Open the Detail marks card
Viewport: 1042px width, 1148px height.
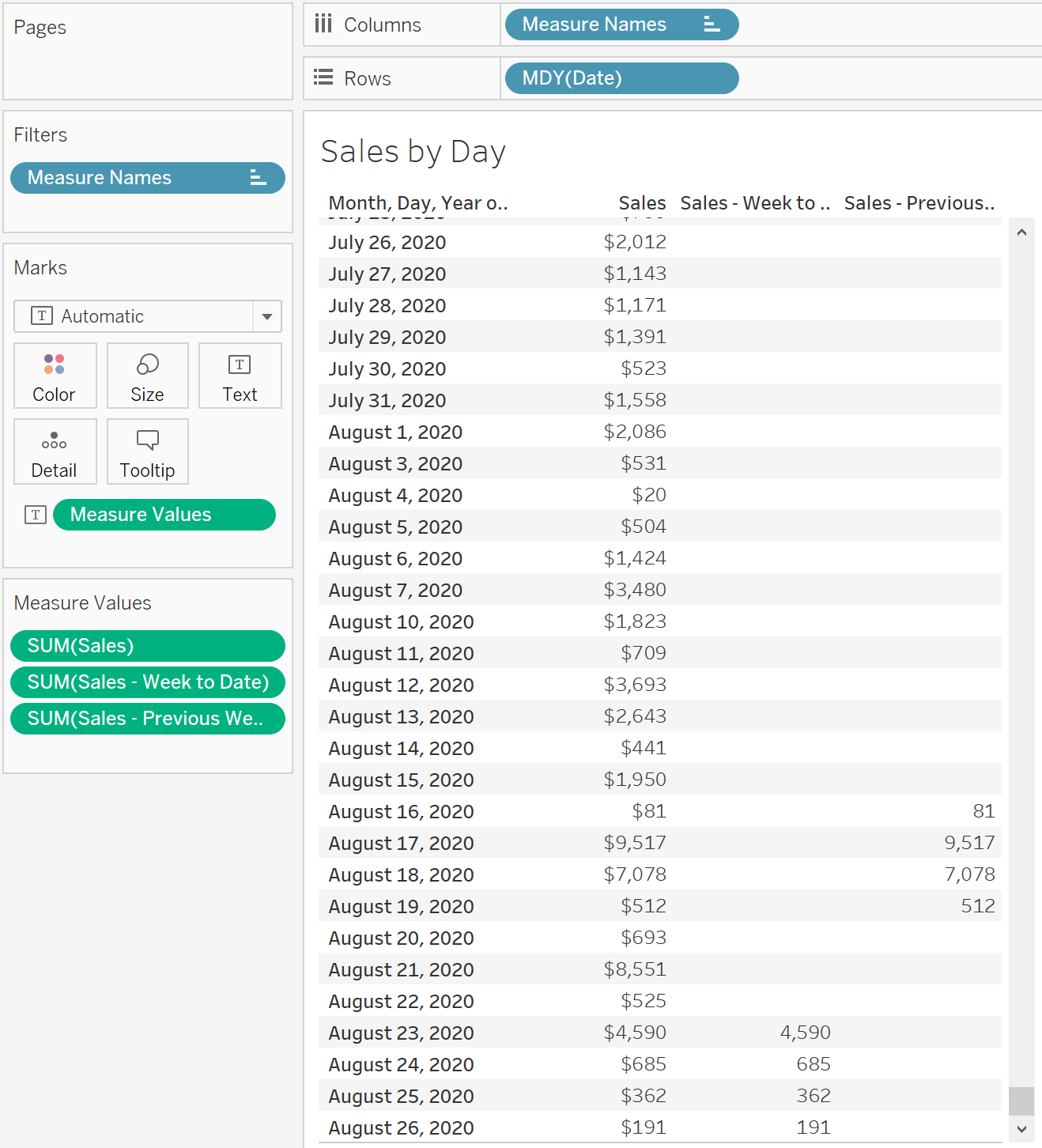pyautogui.click(x=55, y=451)
